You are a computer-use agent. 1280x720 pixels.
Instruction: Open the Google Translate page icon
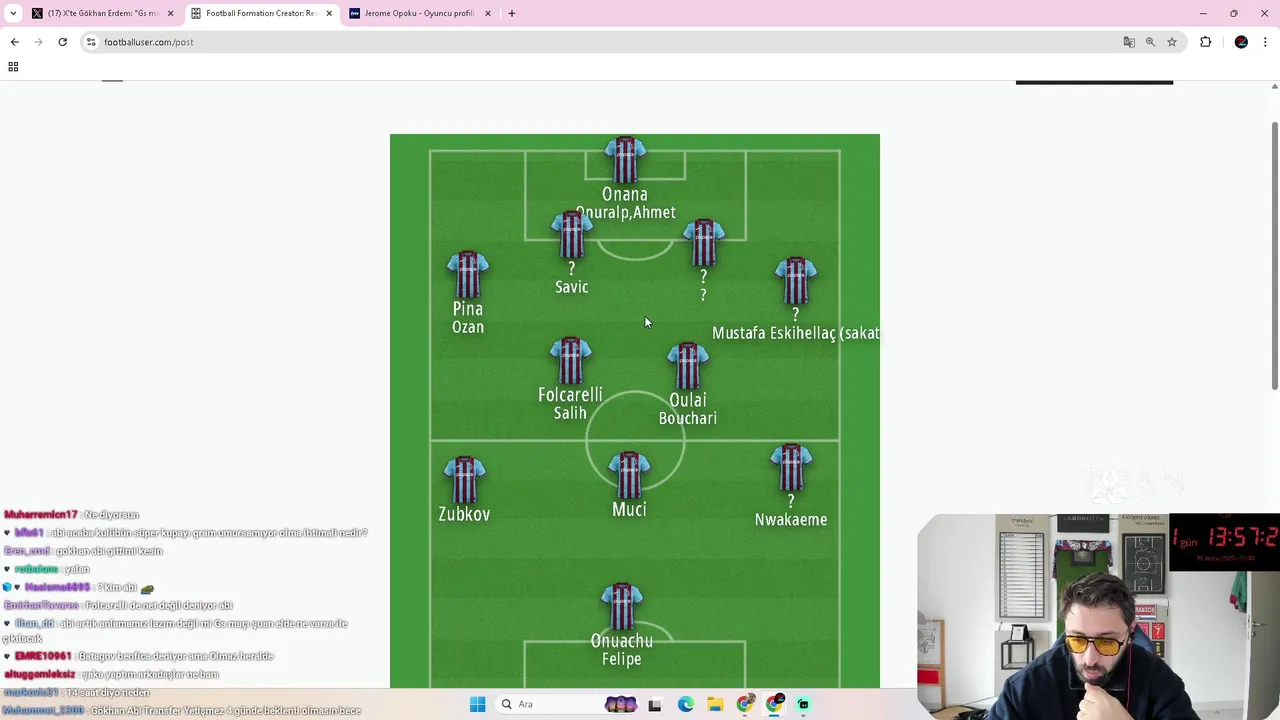pos(1129,42)
